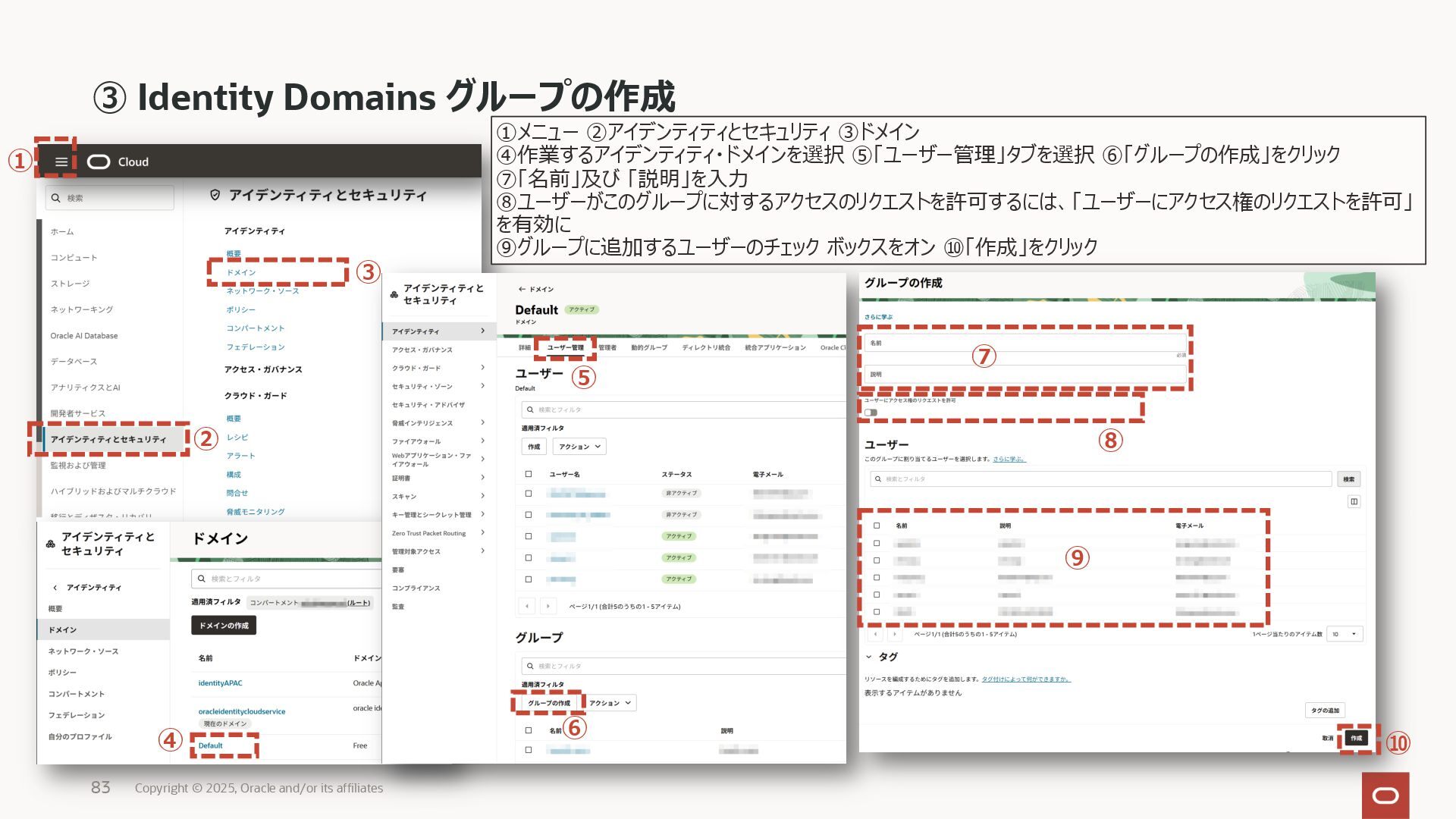Toggle the allow access request switch

point(871,413)
